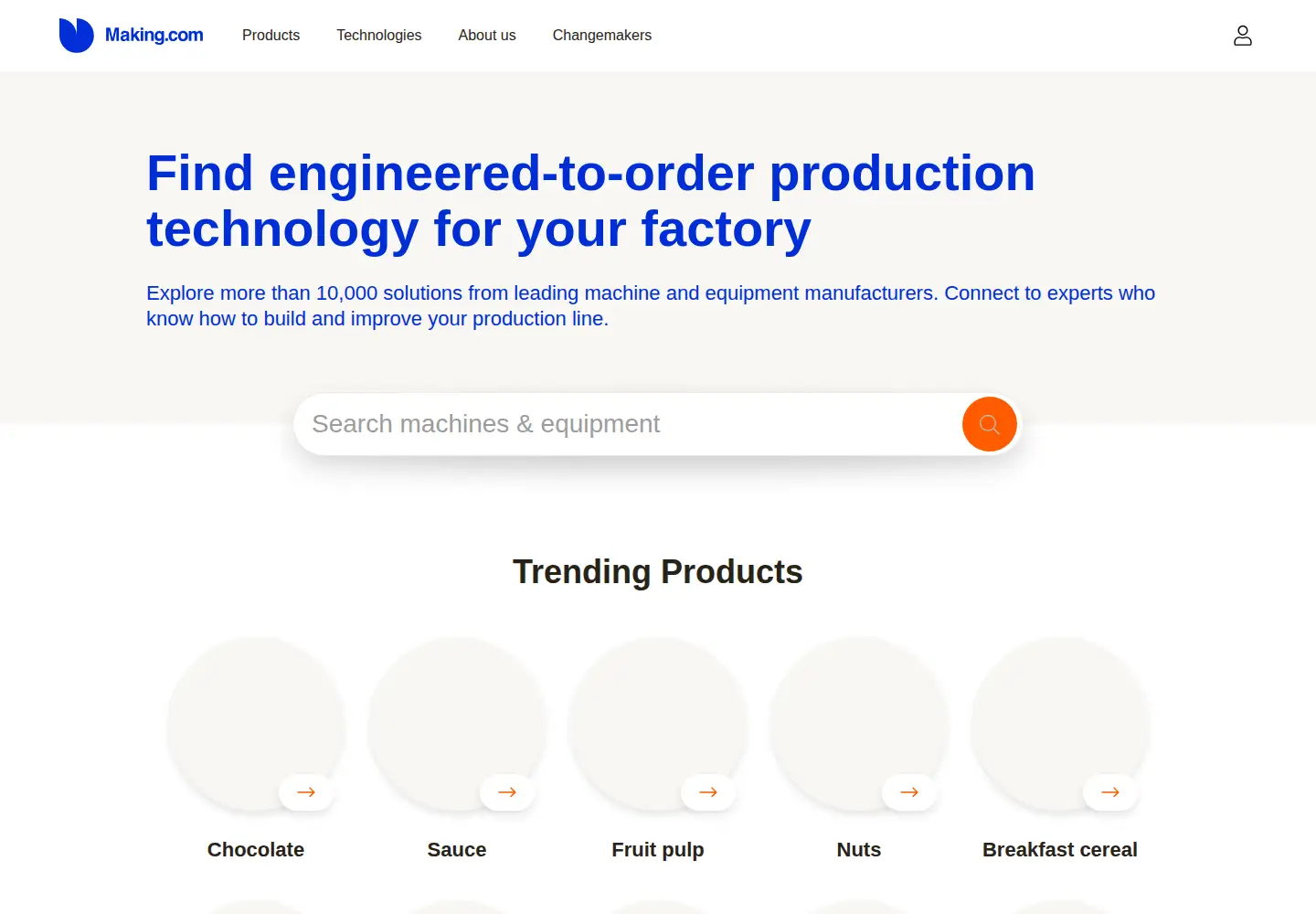Click the Making.com logo icon
Image resolution: width=1316 pixels, height=914 pixels.
[x=77, y=36]
